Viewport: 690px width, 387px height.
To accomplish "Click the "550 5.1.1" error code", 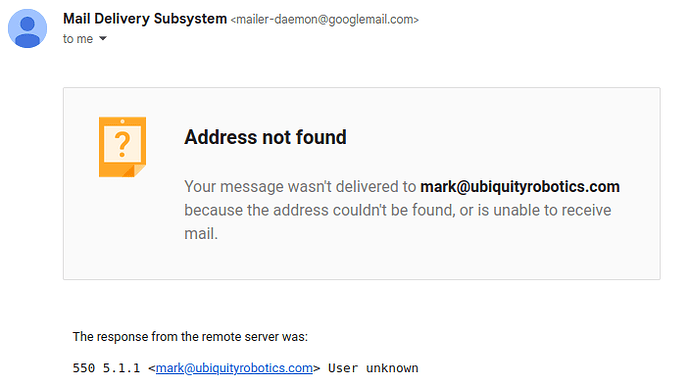I will (x=106, y=368).
